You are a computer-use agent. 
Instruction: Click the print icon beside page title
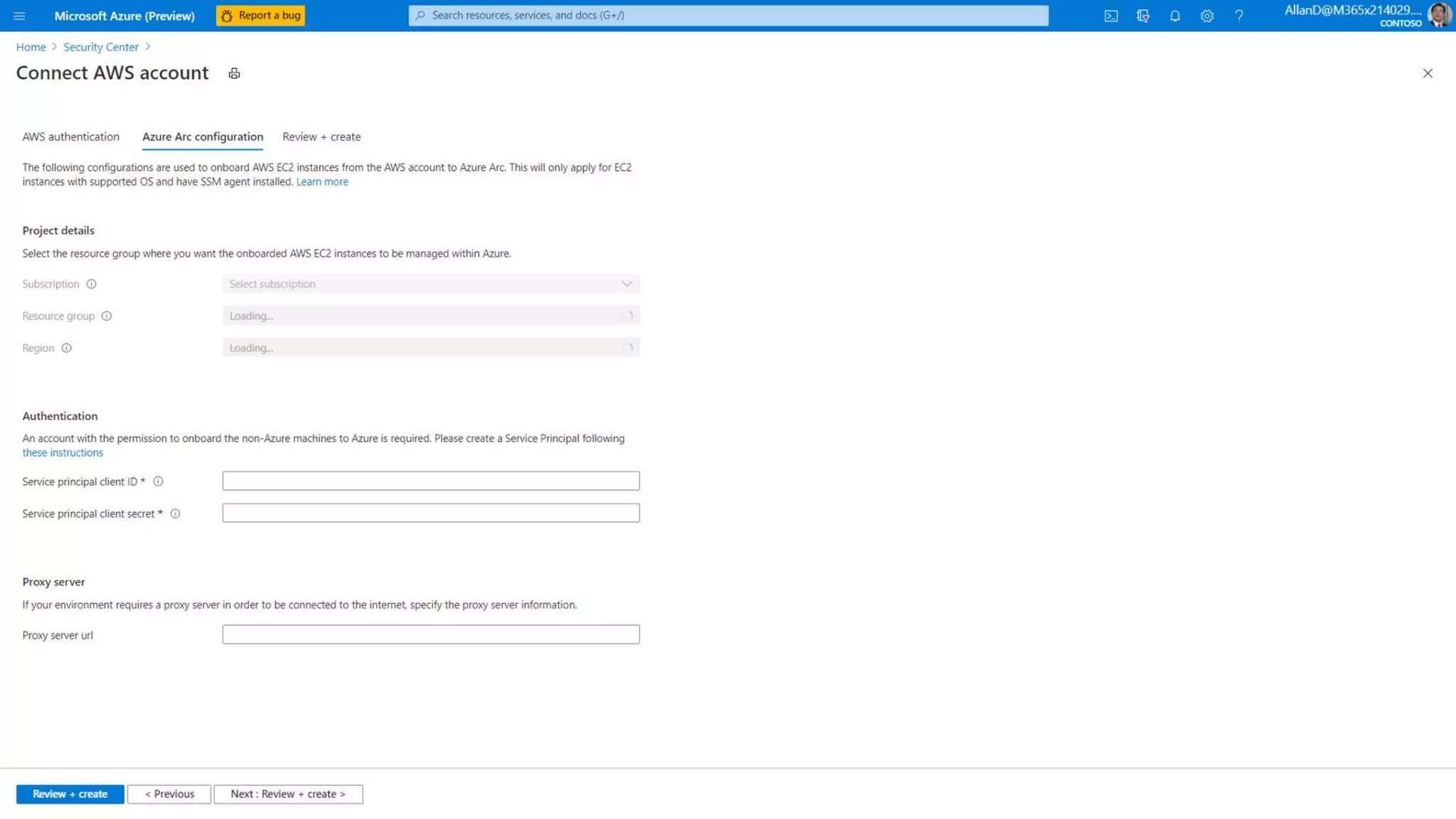click(234, 73)
